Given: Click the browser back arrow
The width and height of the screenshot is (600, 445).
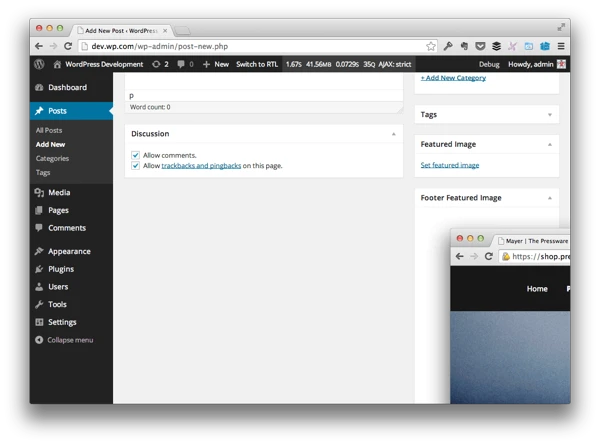Looking at the screenshot, I should (x=39, y=46).
